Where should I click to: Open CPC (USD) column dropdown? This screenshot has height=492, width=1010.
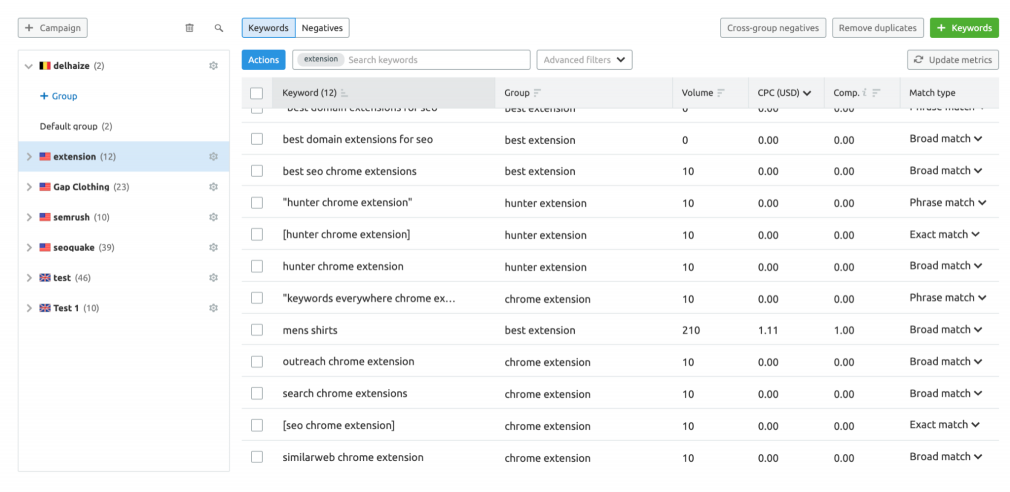point(807,93)
